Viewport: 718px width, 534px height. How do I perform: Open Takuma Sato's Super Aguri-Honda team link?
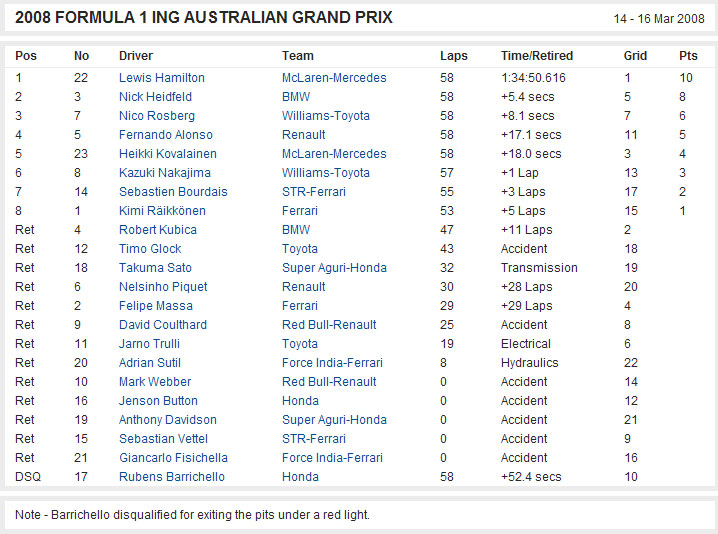[334, 268]
